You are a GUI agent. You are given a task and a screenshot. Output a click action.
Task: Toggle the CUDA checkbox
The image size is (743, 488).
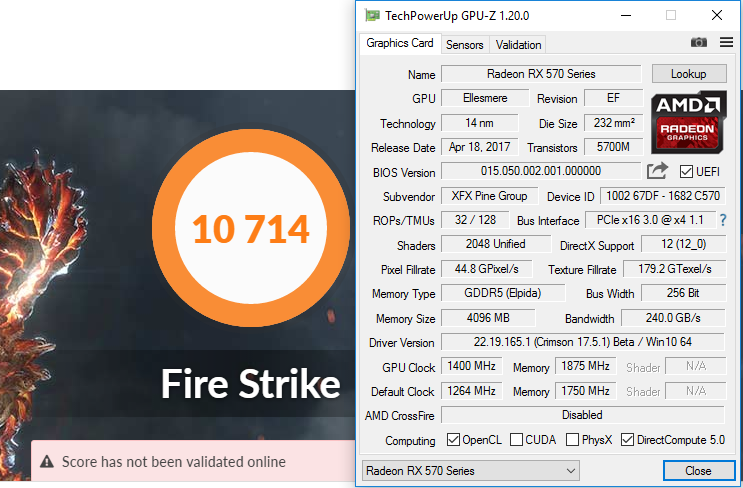(x=516, y=440)
